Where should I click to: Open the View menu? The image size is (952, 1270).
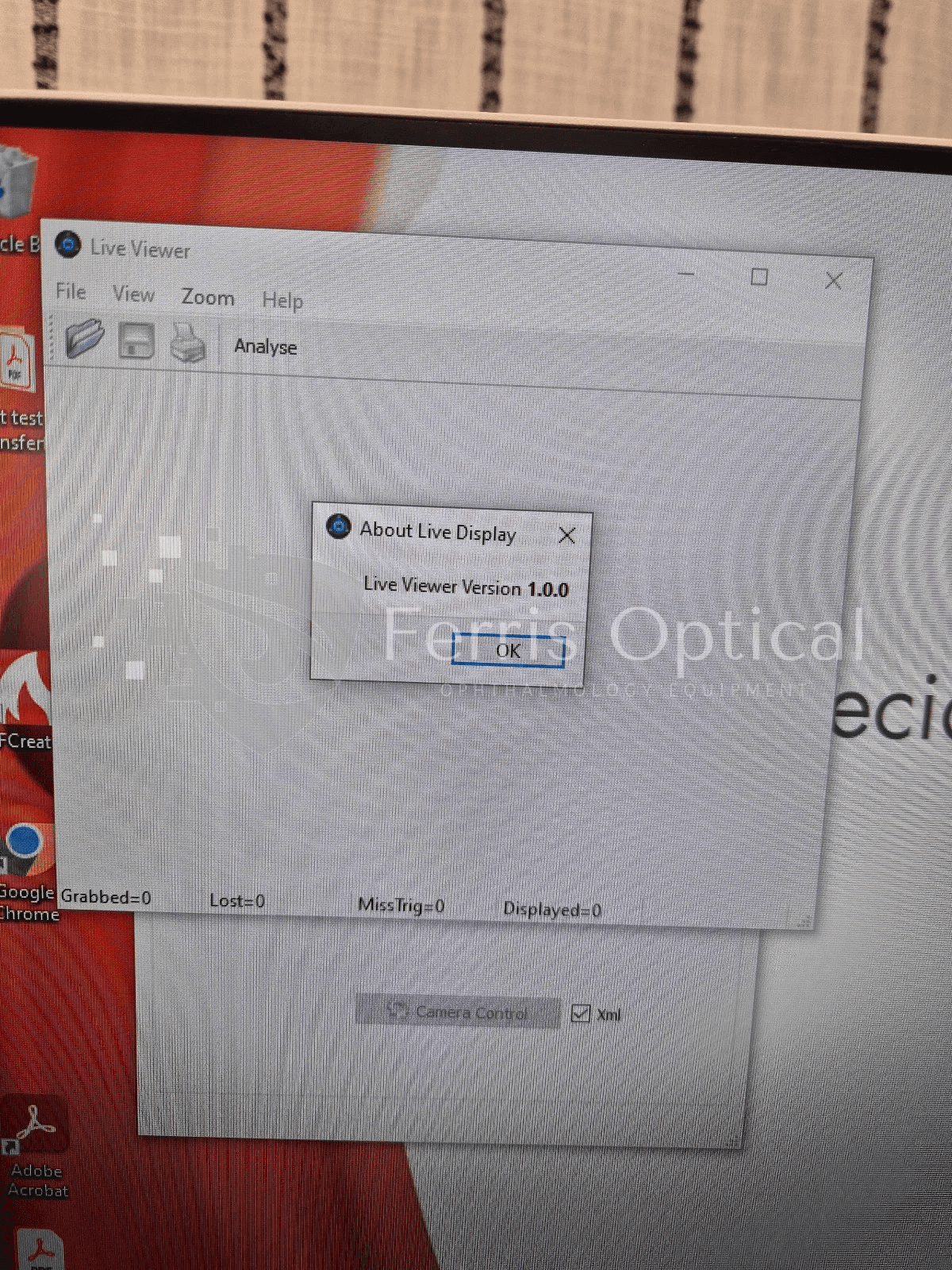133,294
